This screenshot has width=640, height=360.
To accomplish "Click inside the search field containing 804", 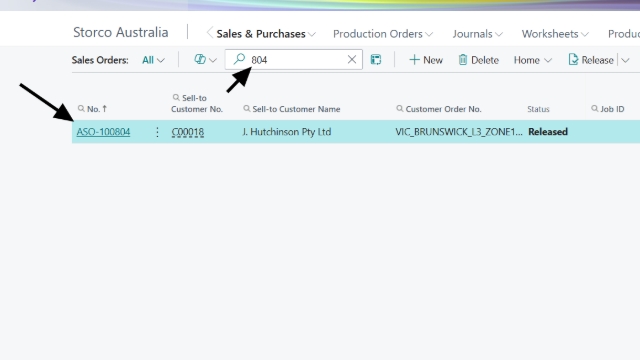I will [x=294, y=60].
